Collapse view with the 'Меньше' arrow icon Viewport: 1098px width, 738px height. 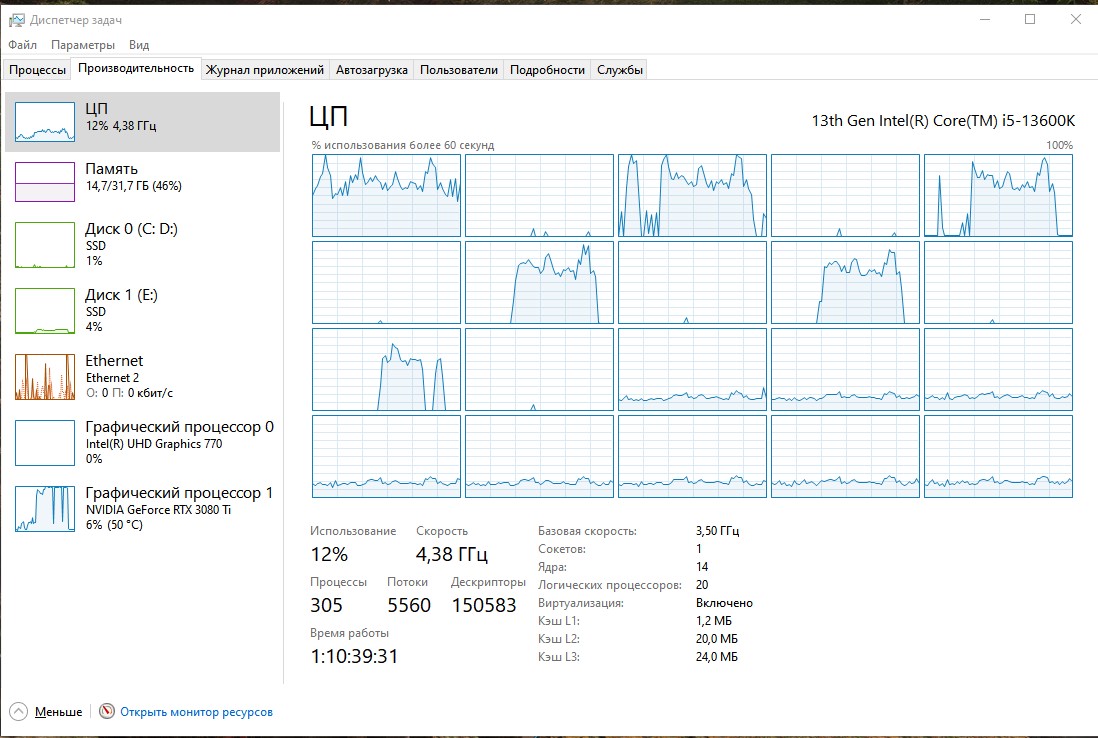pos(18,712)
